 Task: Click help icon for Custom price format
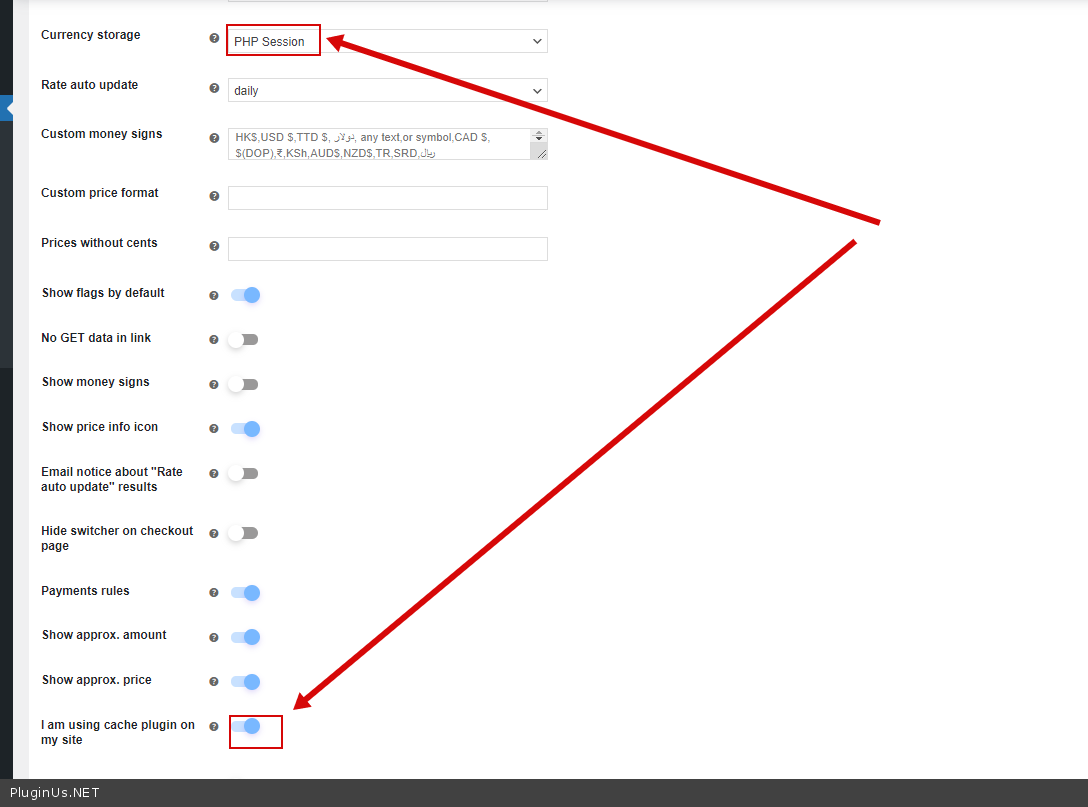[x=214, y=196]
